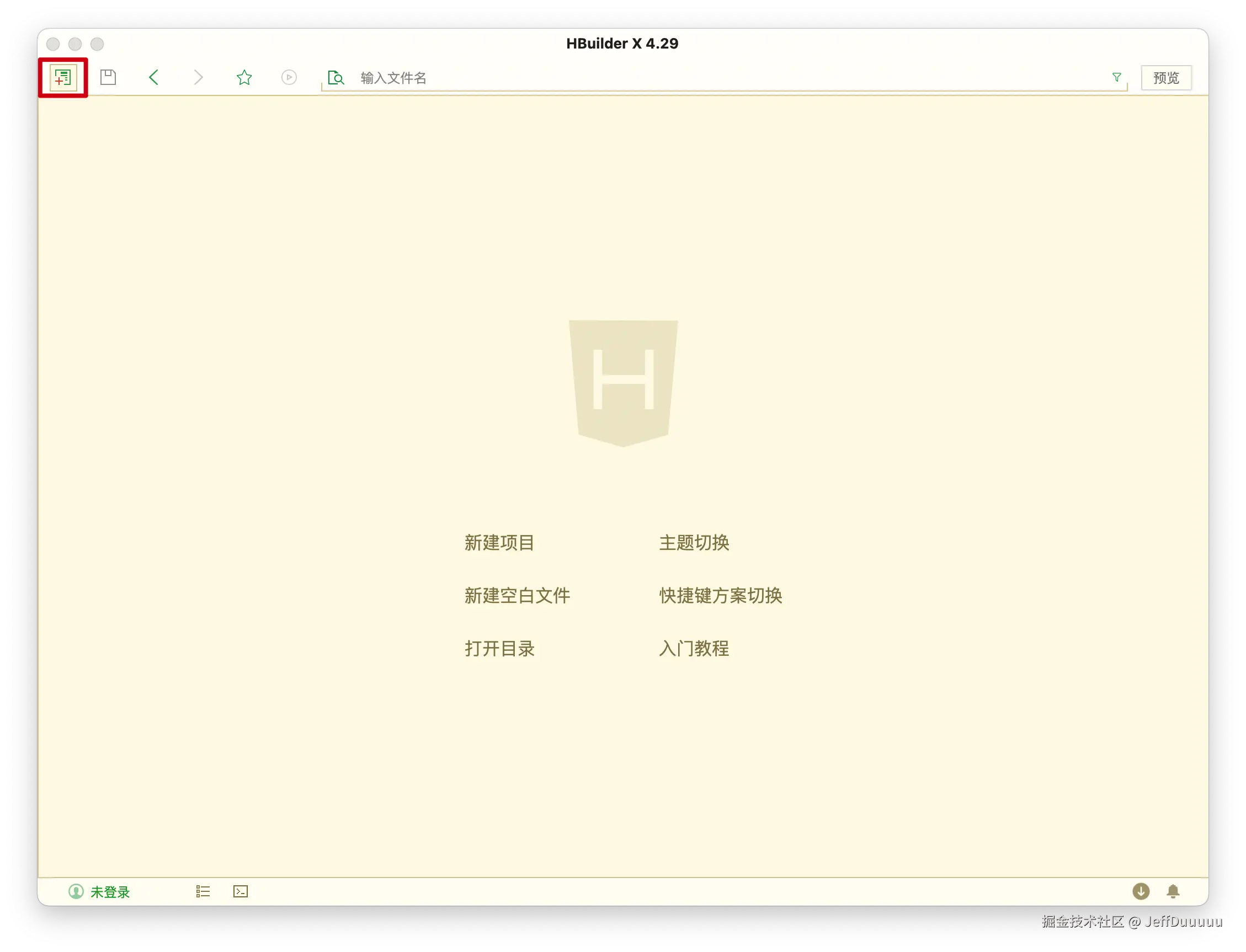The width and height of the screenshot is (1246, 952).
Task: Click the 未登录 login status
Action: click(100, 892)
